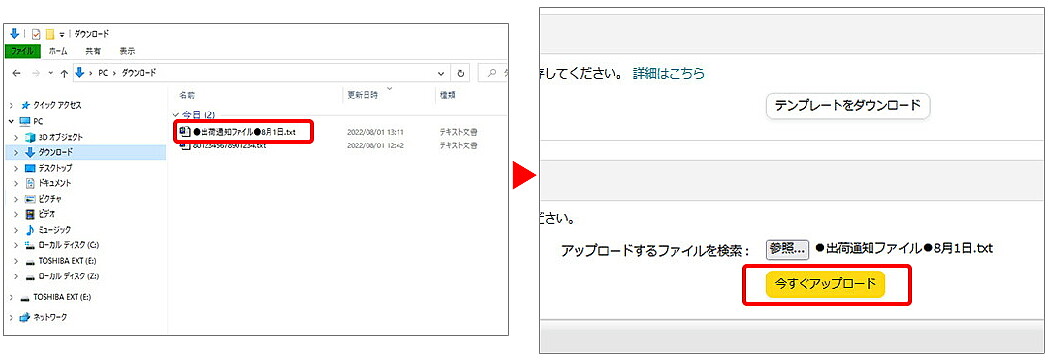Click the ローカル ディスク (Z:) drive icon
Viewport: 1050px width, 360px height.
(30, 276)
